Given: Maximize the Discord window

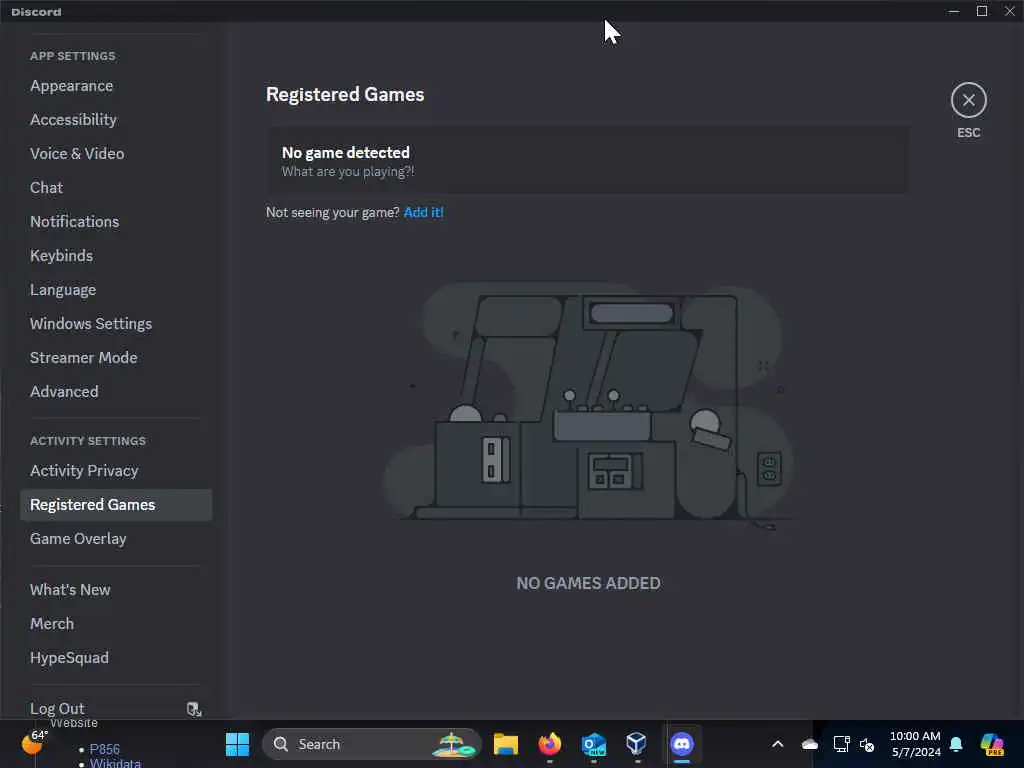Looking at the screenshot, I should point(982,11).
